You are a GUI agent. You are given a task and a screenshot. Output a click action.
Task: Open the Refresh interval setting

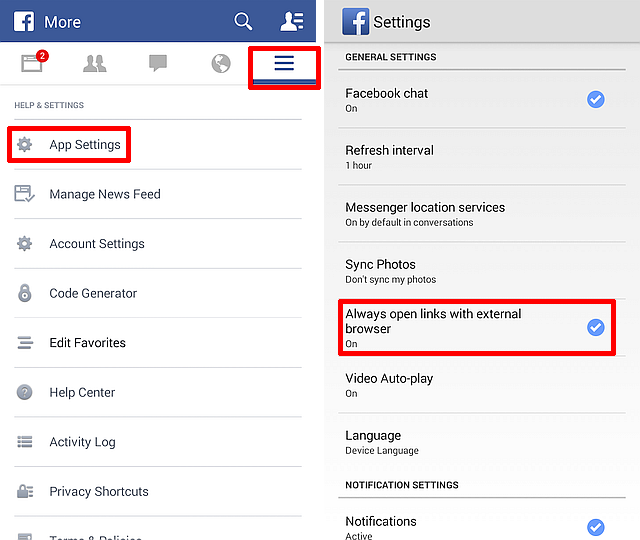point(482,157)
